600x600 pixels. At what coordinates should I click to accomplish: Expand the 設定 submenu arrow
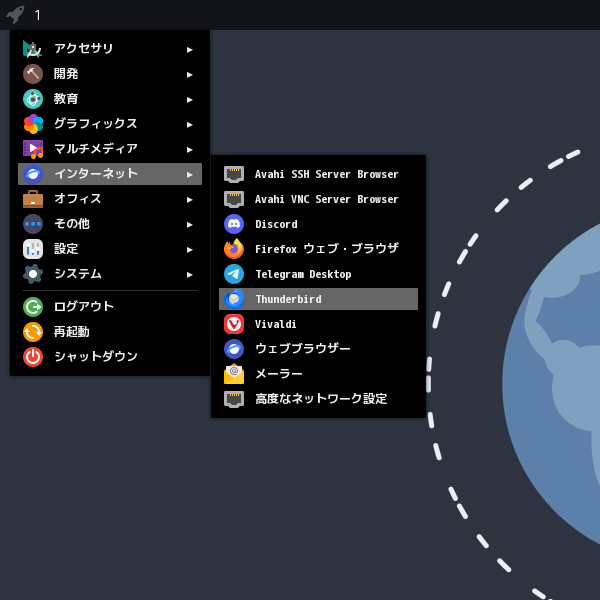189,249
